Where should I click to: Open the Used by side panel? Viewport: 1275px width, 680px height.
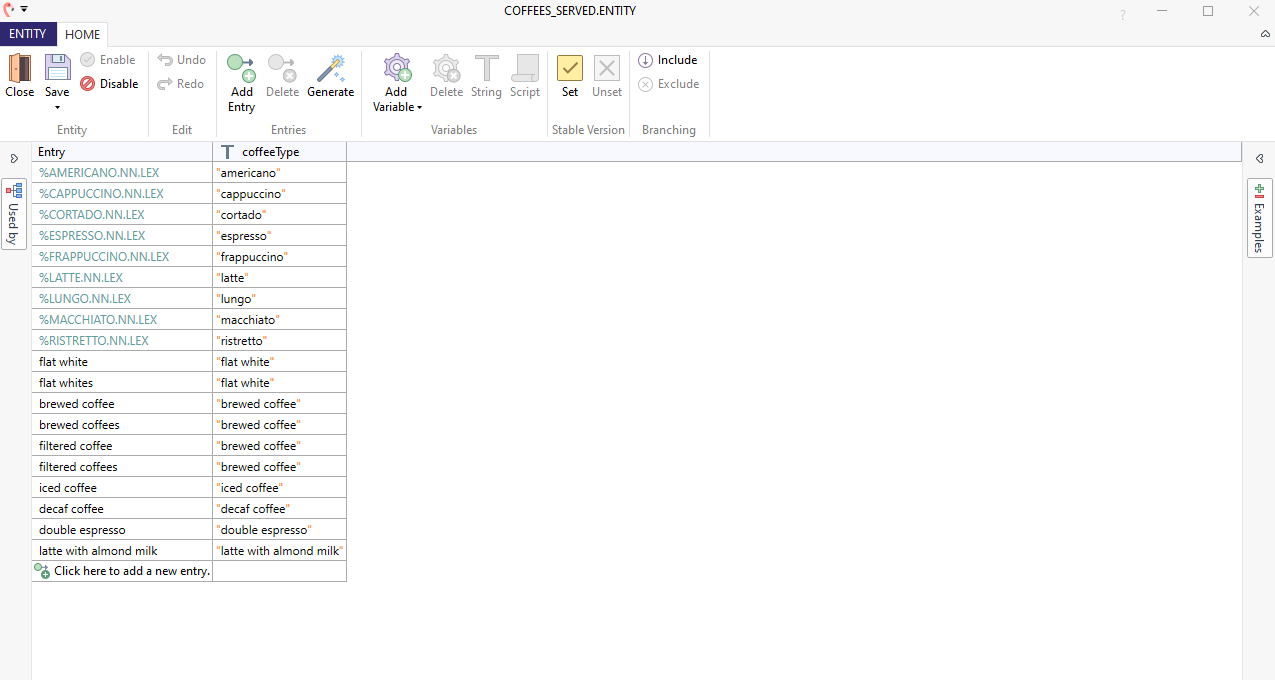pos(14,214)
